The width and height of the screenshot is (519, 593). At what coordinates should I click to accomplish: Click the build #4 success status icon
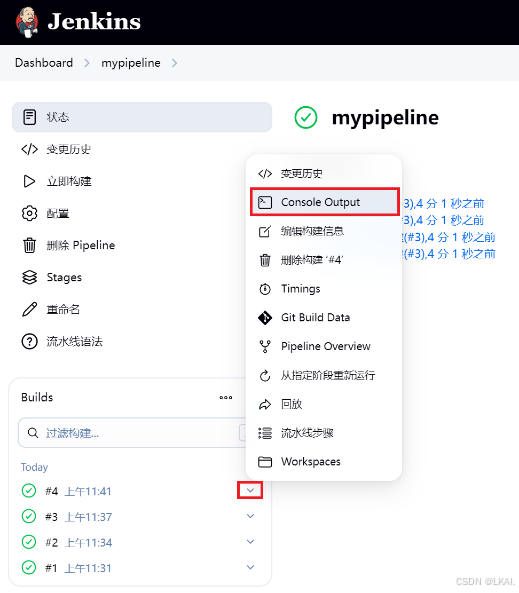pos(29,491)
